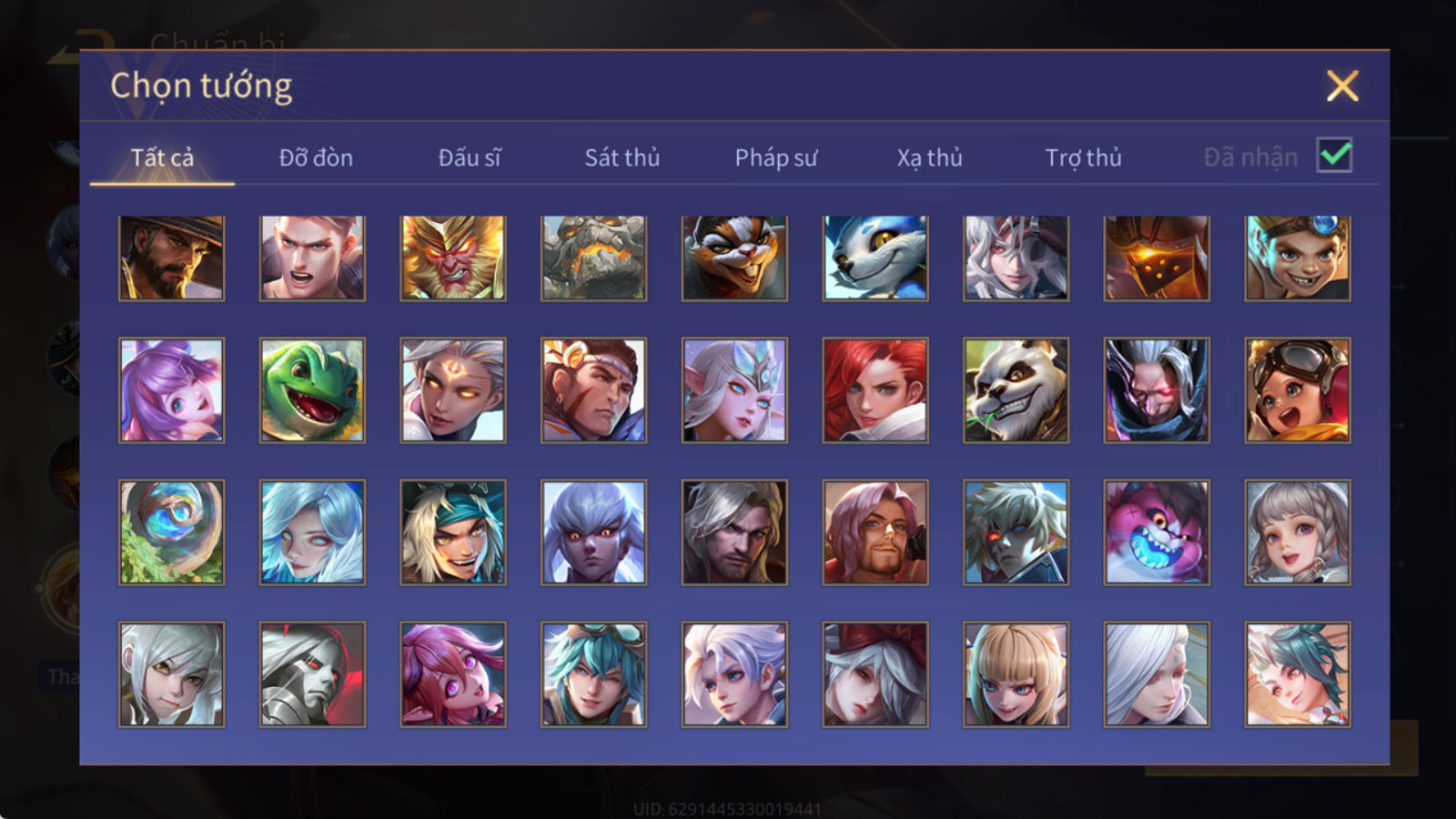The image size is (1456, 819).
Task: Select the raccoon hero portrait
Action: 734,258
